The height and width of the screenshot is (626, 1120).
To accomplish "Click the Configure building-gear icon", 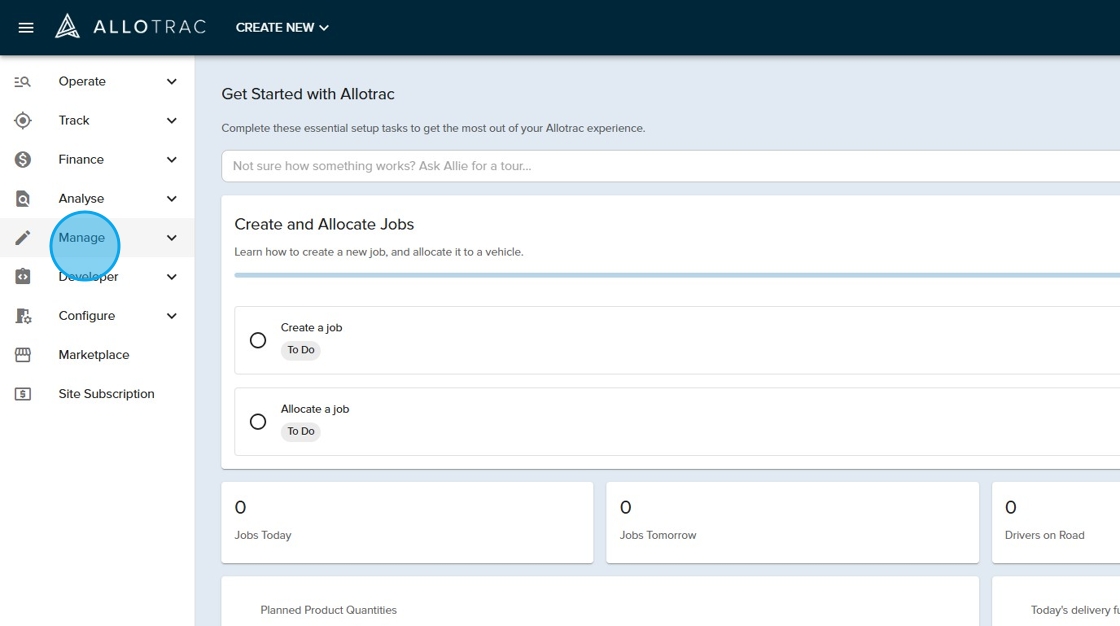I will pyautogui.click(x=23, y=316).
